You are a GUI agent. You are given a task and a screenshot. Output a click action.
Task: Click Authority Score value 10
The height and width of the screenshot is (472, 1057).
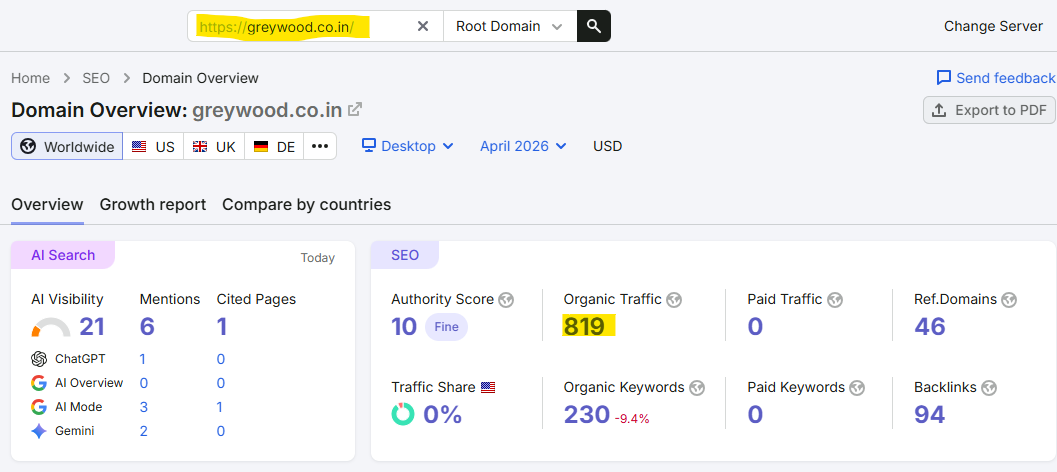coord(404,327)
